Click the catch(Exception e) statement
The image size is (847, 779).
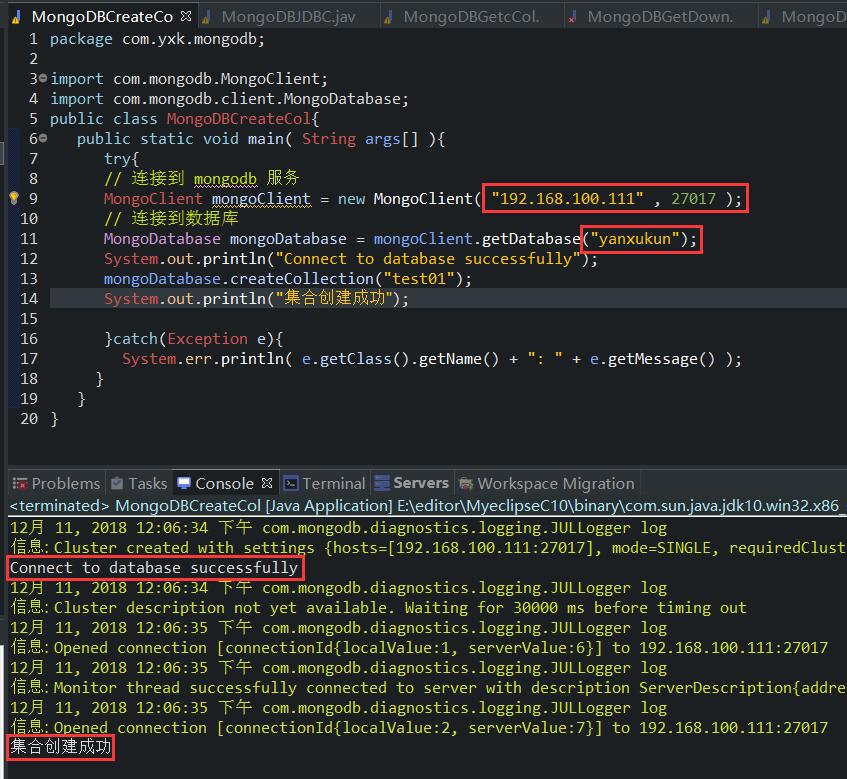[194, 338]
